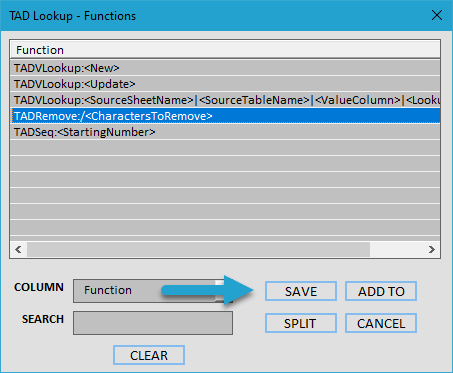The image size is (453, 373).
Task: Click the SAVE button
Action: tap(301, 291)
